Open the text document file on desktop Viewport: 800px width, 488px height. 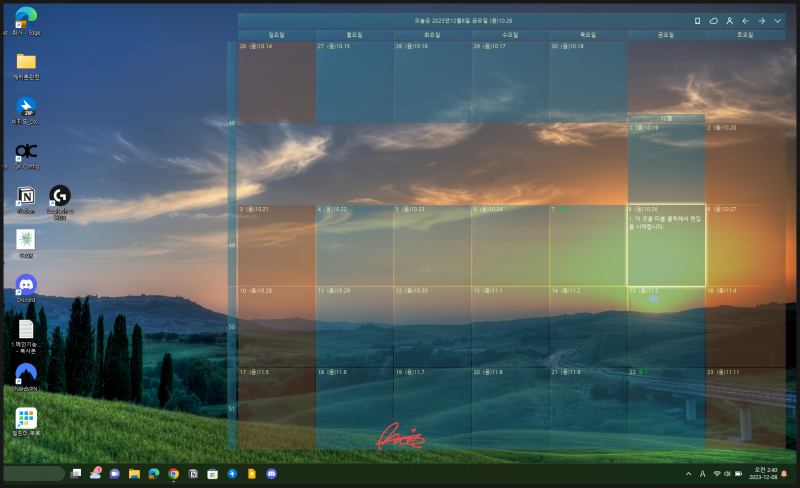tap(26, 336)
